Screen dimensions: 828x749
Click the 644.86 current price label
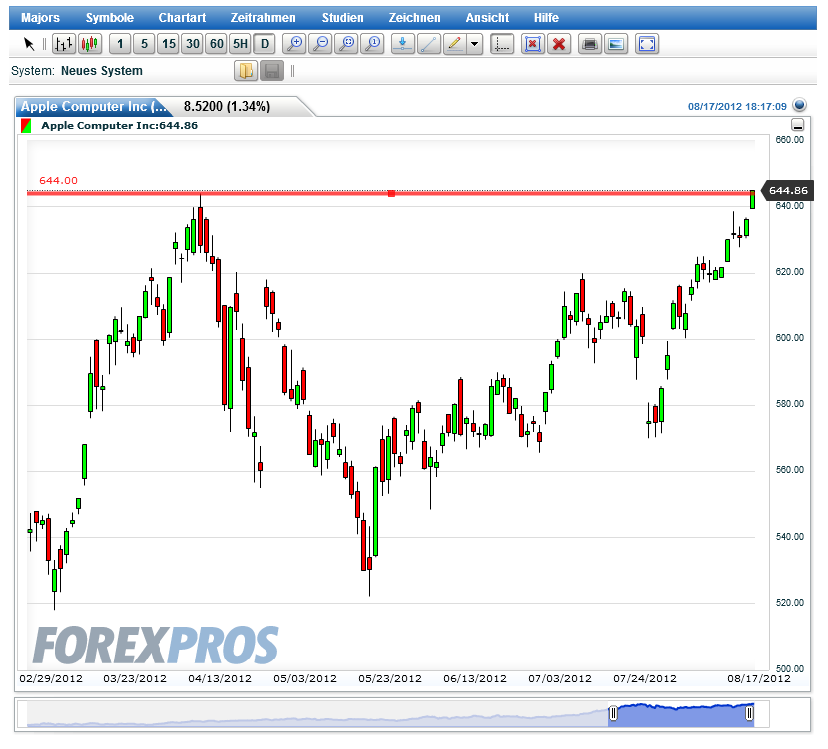pos(788,191)
